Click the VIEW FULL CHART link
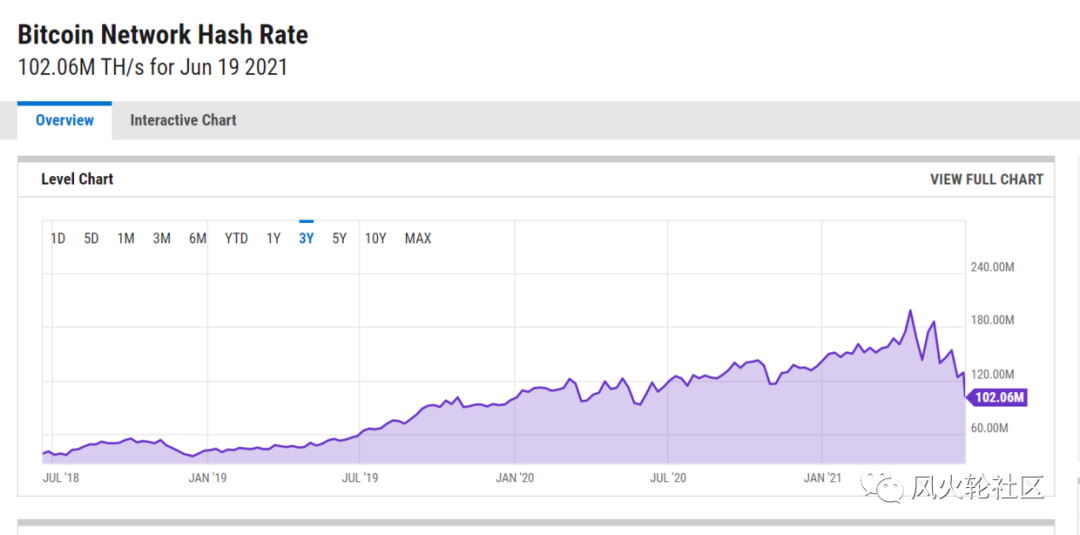The image size is (1080, 535). point(986,180)
